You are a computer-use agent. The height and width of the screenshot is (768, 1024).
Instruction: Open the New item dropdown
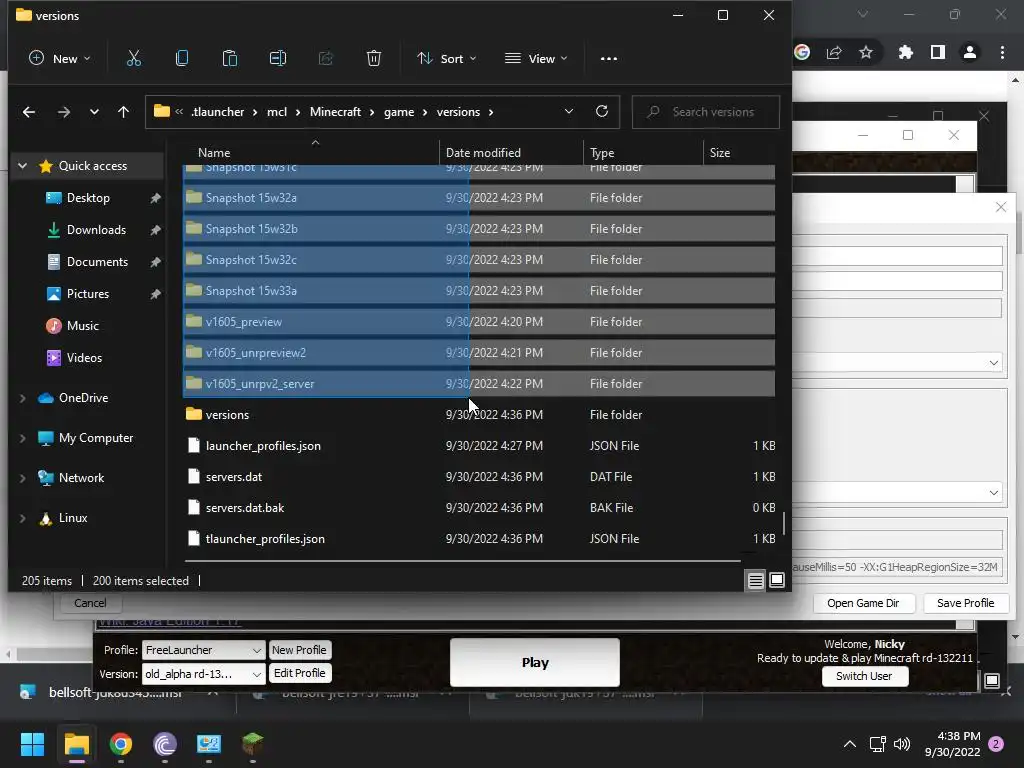(60, 59)
